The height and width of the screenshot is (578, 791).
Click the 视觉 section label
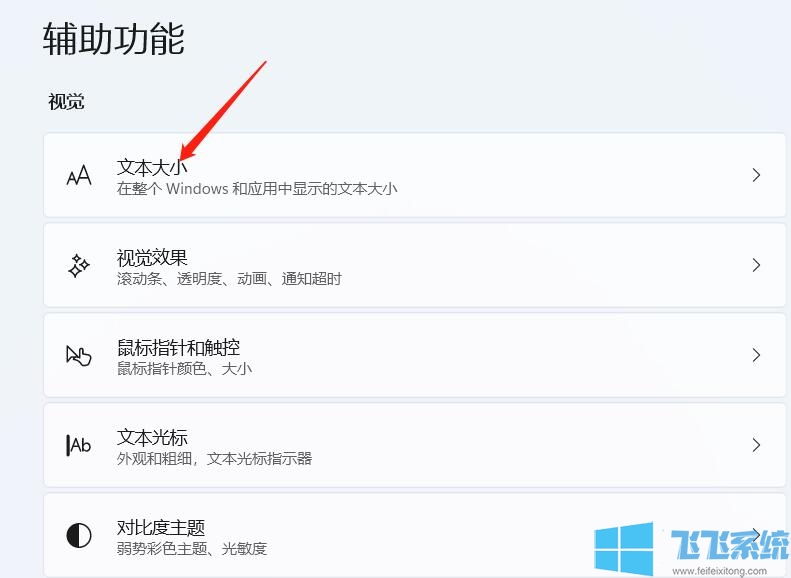[66, 101]
